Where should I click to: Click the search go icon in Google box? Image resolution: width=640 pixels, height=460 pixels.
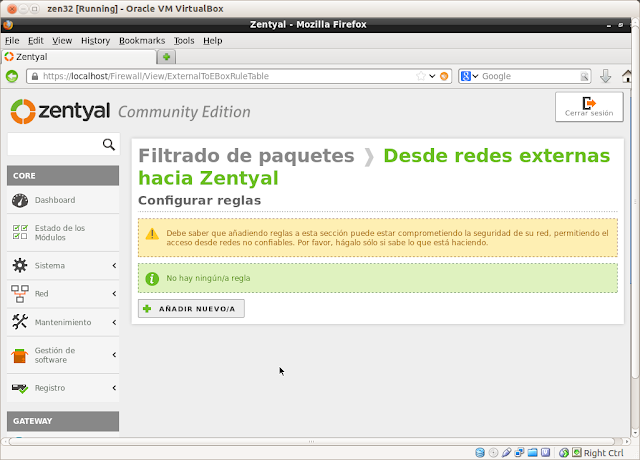(584, 76)
